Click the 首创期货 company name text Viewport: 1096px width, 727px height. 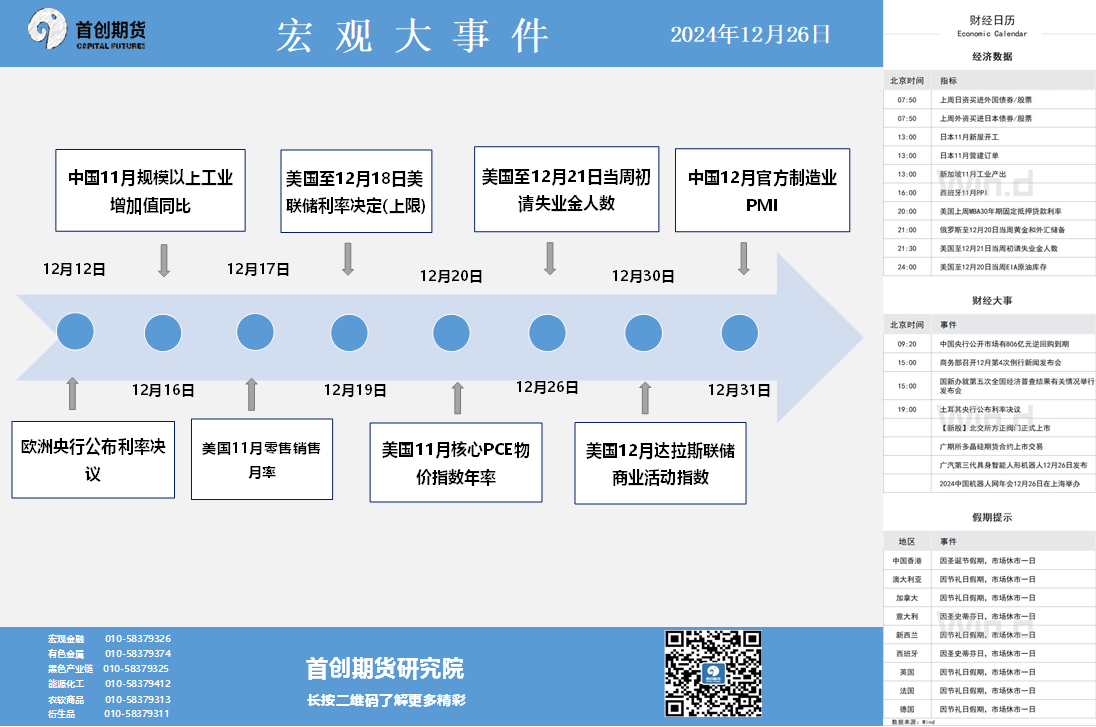coord(110,30)
